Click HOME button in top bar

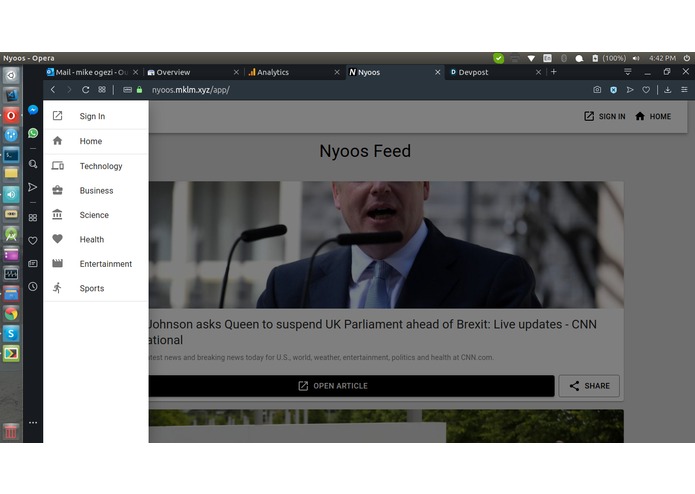coord(653,117)
